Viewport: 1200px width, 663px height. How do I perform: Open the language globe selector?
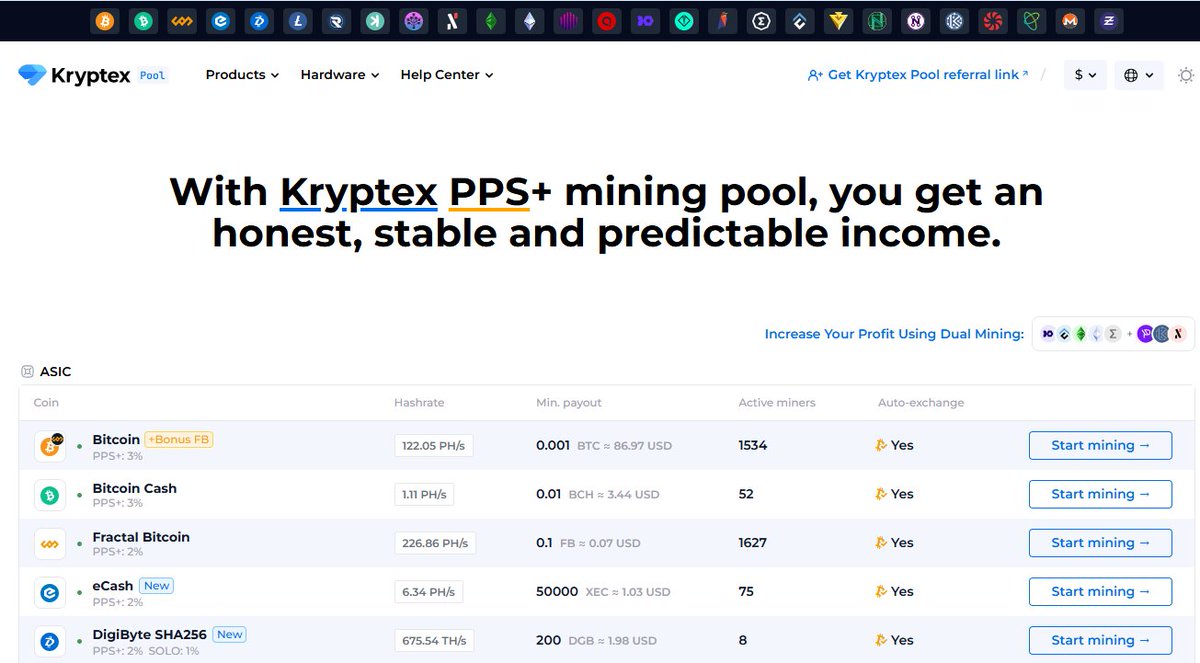coord(1138,74)
